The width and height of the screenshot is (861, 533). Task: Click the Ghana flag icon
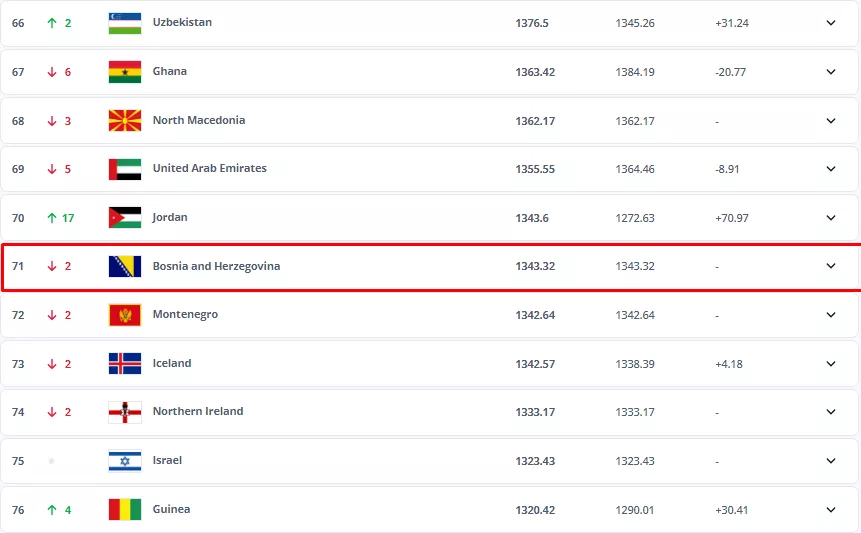tap(125, 72)
